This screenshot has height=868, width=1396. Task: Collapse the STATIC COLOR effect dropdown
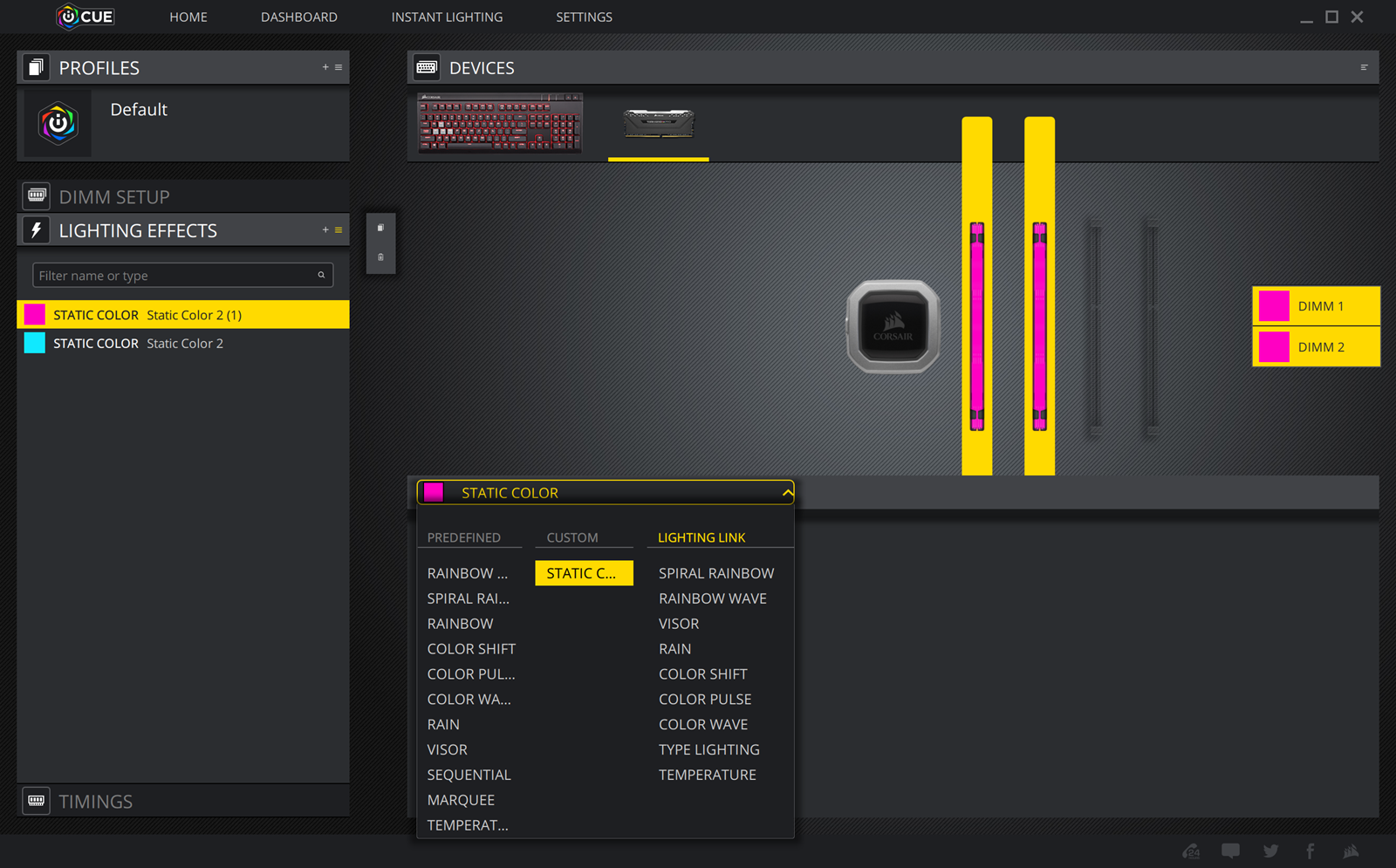tap(787, 493)
